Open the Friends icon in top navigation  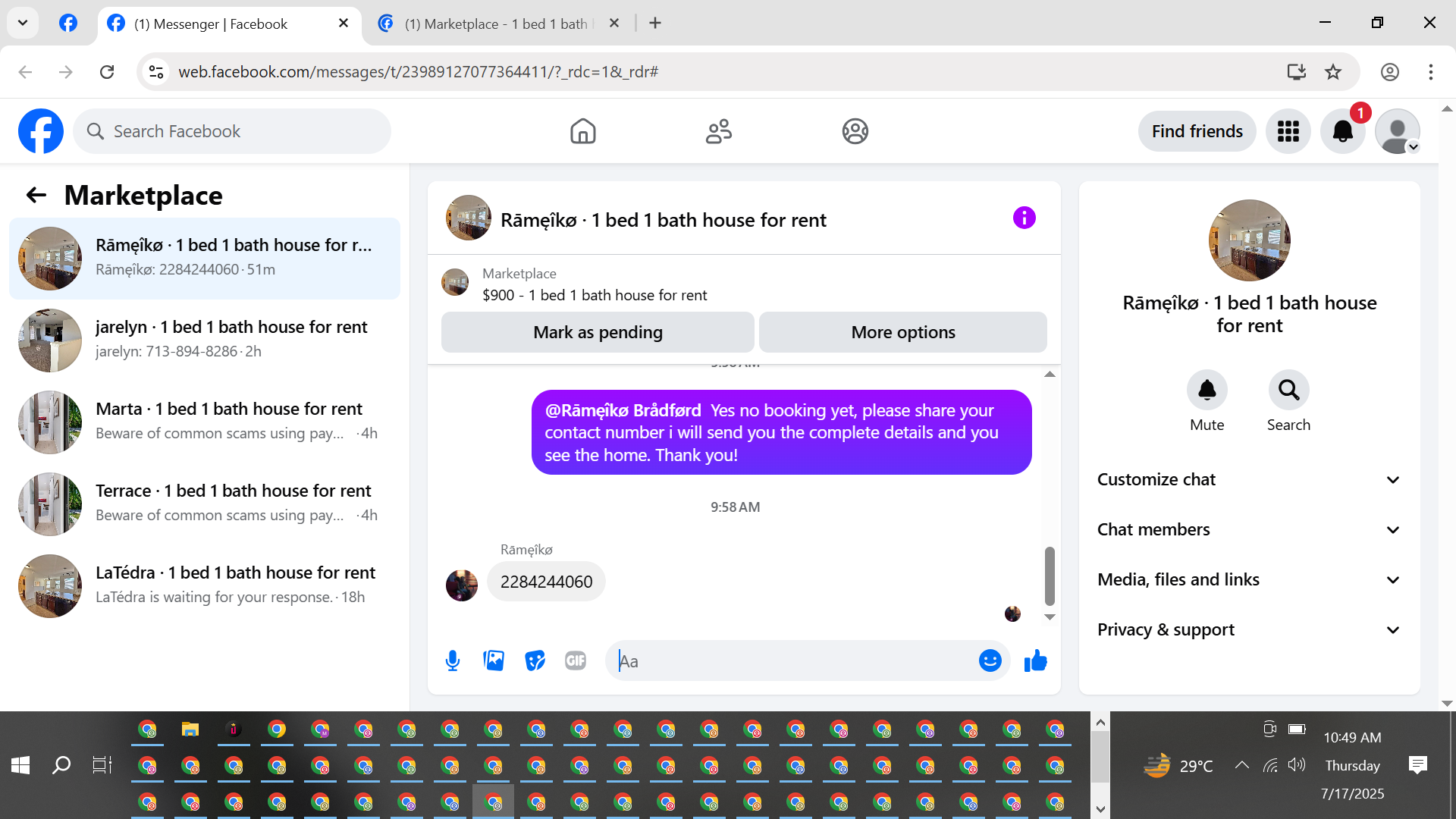pyautogui.click(x=719, y=131)
